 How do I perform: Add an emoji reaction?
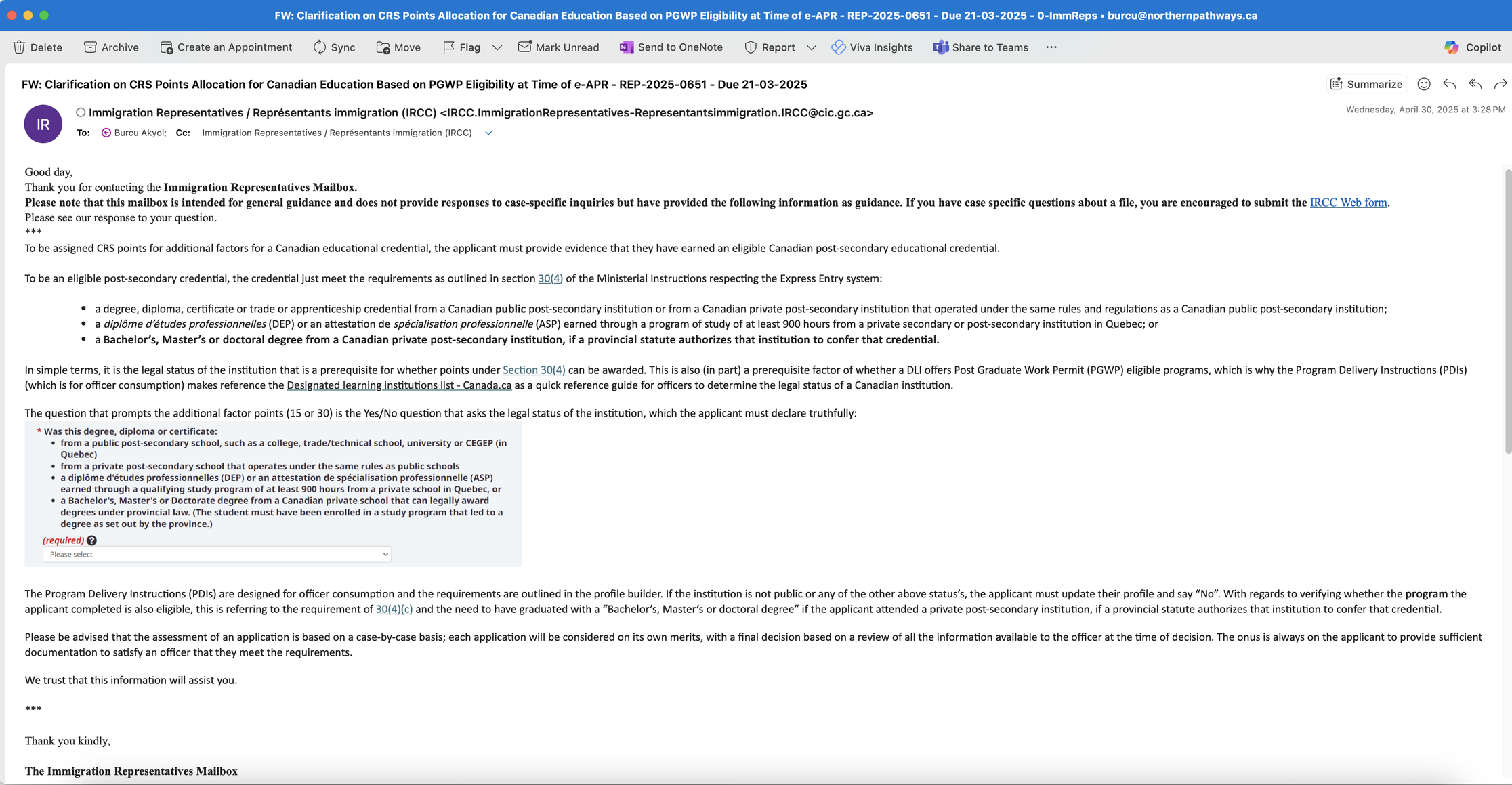(x=1424, y=84)
